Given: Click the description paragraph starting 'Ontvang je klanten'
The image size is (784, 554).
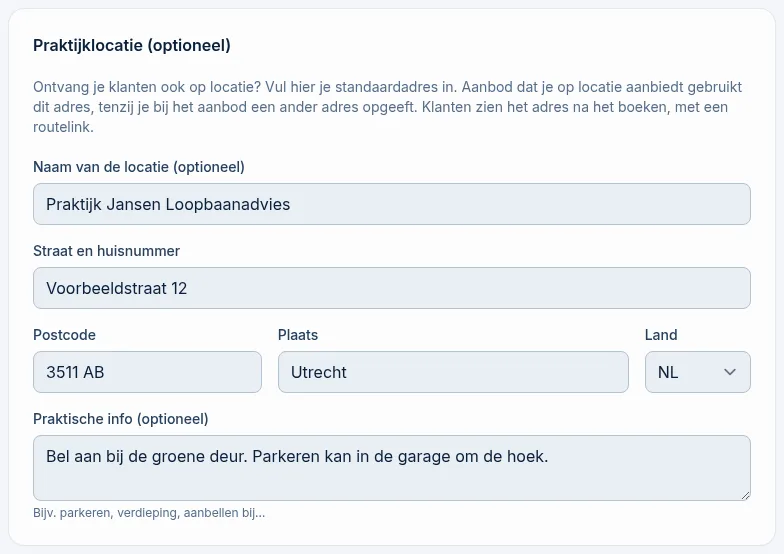Looking at the screenshot, I should 388,107.
